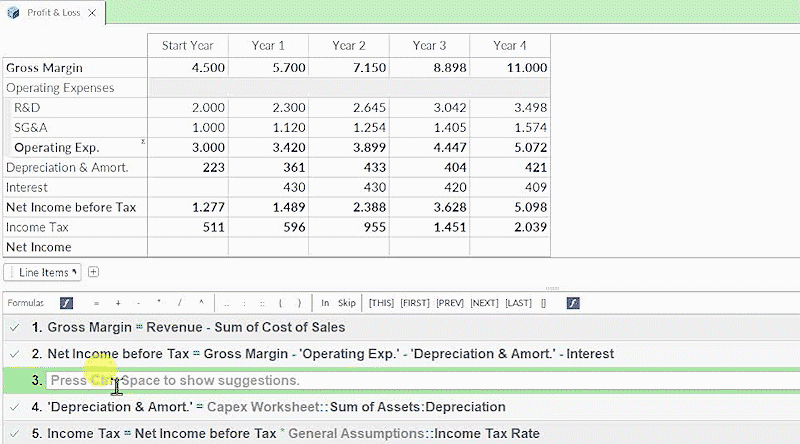Click the cube icon on Profit & Loss tab
This screenshot has height=444, width=800.
tap(14, 12)
